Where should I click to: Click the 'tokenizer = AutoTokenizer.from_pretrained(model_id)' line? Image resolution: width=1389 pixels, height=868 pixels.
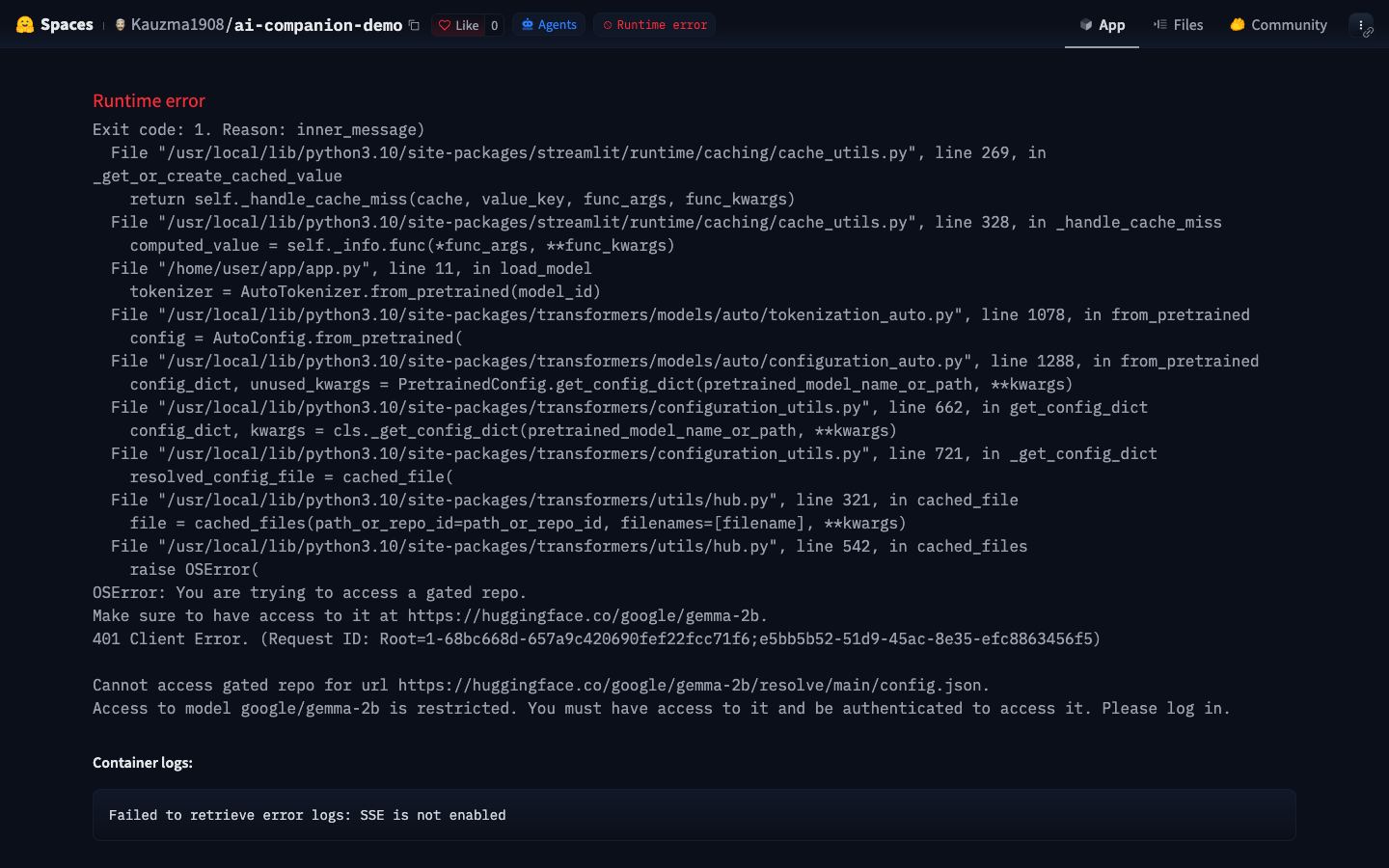pos(366,291)
